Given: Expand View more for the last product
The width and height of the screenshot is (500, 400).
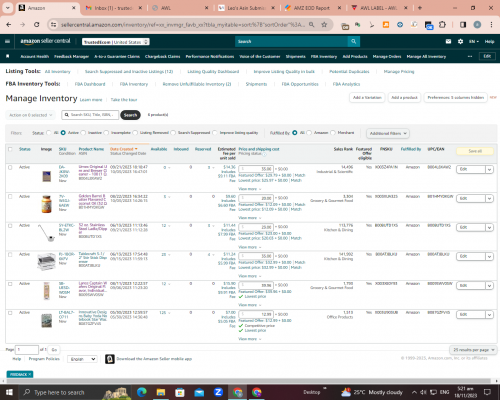Looking at the screenshot, I should [249, 339].
